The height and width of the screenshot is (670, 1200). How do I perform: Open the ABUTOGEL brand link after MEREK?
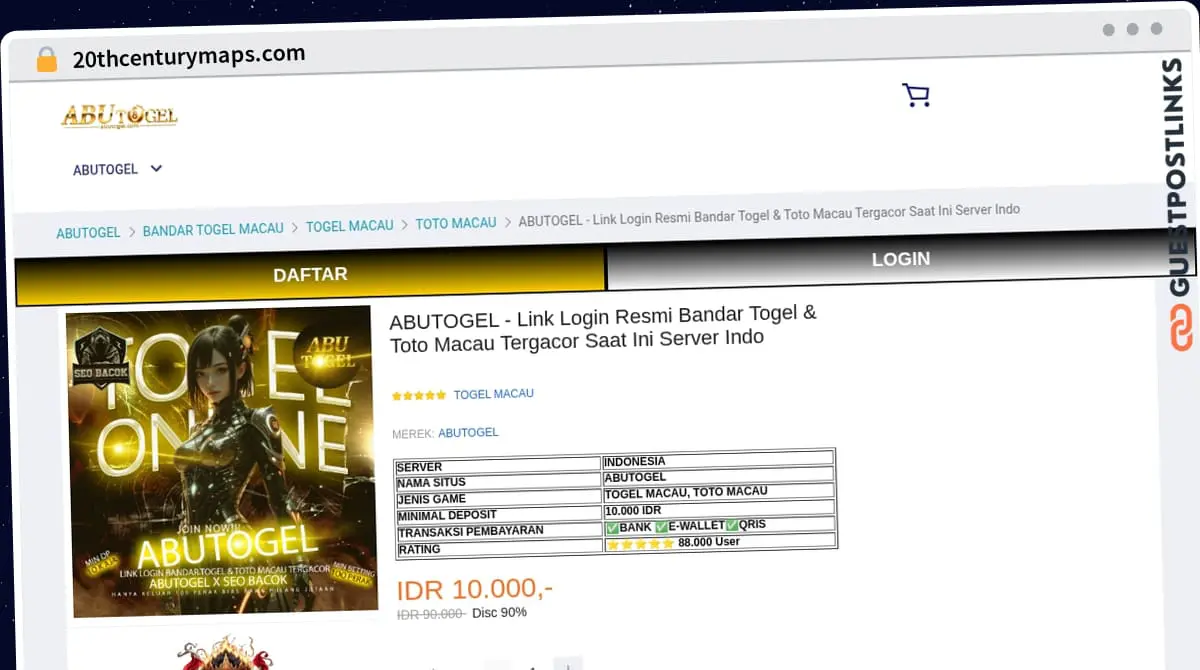[x=468, y=433]
